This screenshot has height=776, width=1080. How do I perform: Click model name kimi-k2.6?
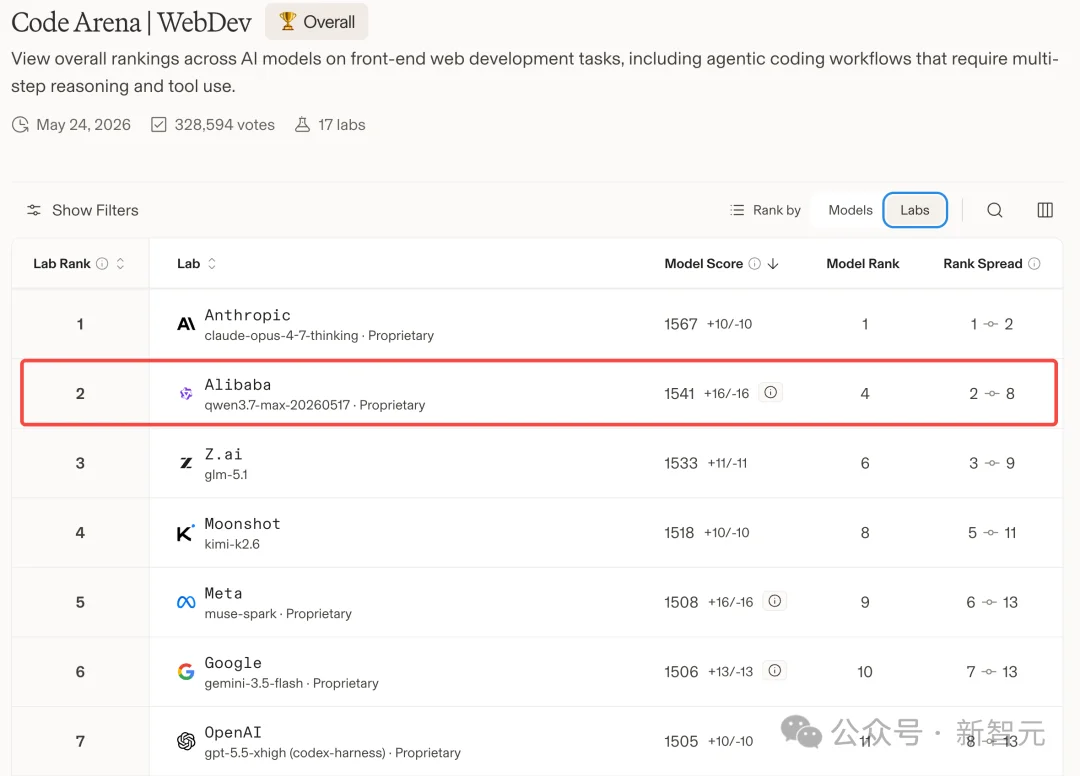coord(232,544)
